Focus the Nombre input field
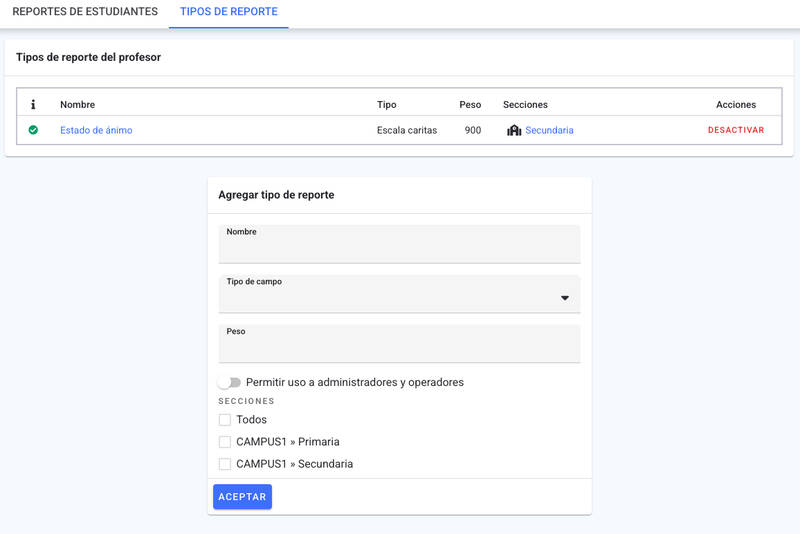The image size is (800, 534). 399,244
